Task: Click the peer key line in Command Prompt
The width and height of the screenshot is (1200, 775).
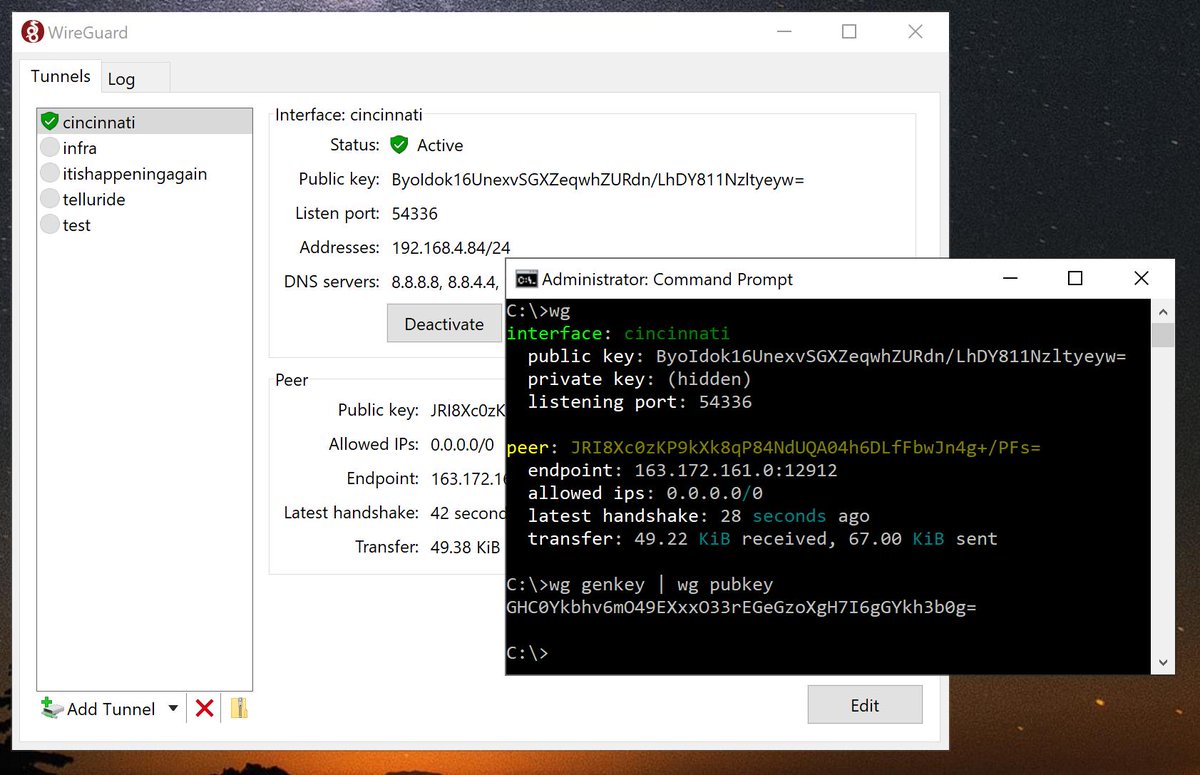Action: [x=774, y=447]
